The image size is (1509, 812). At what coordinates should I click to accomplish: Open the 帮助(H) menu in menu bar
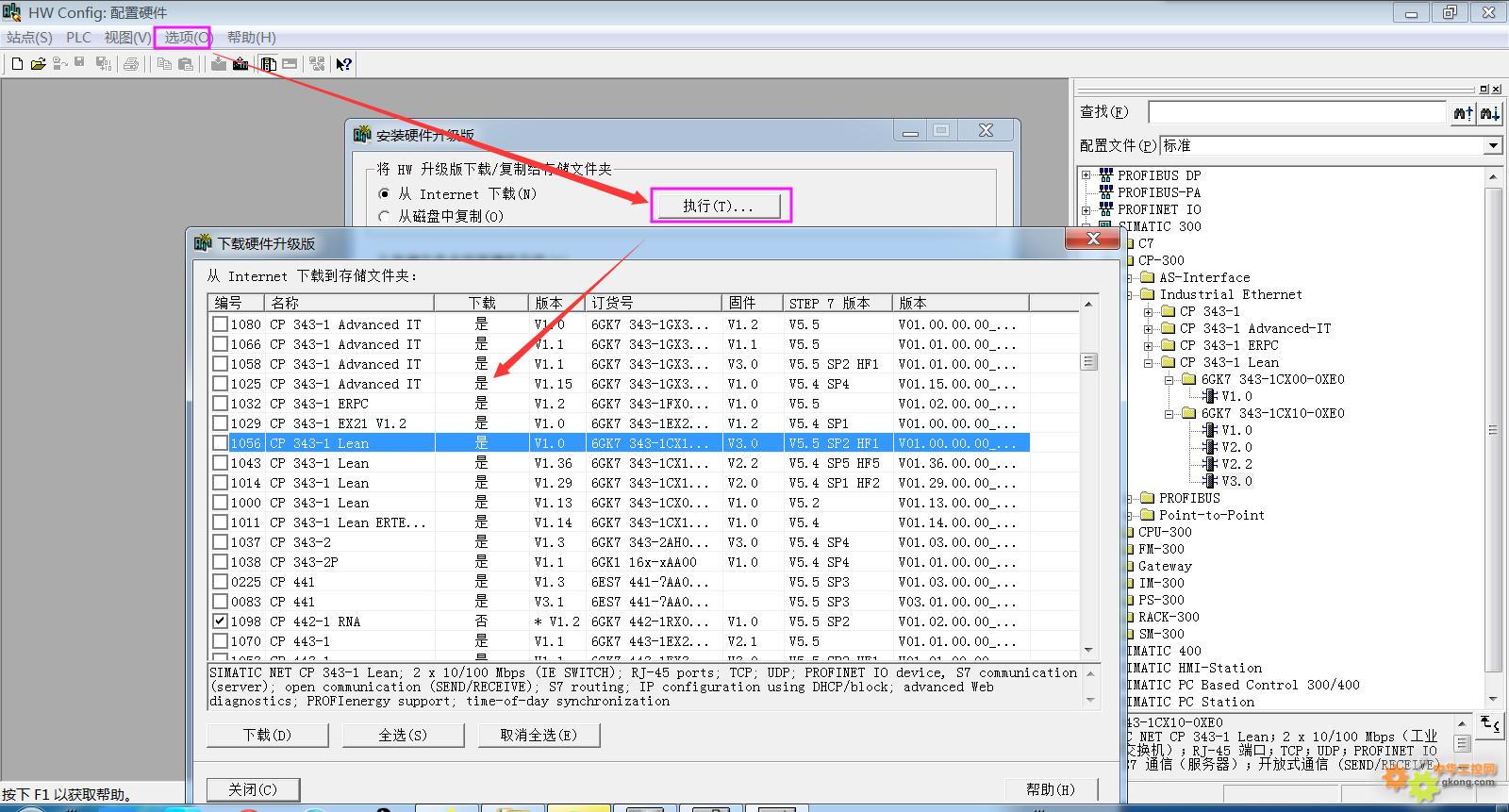[251, 38]
